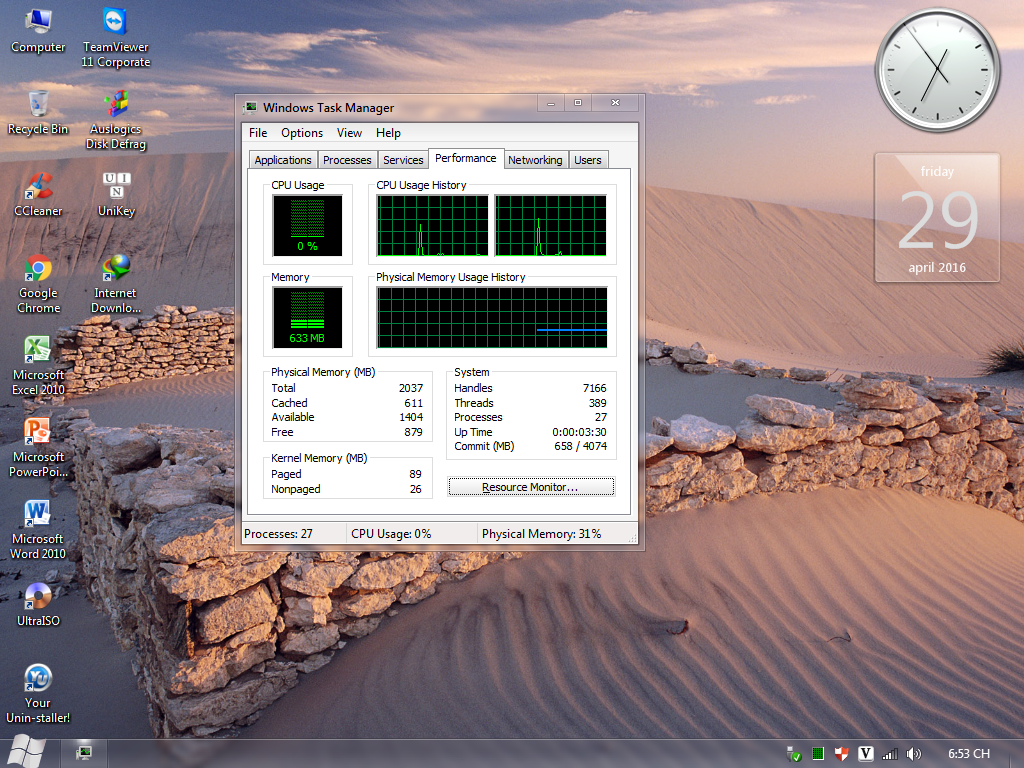Open the File menu
The width and height of the screenshot is (1024, 768).
(x=258, y=133)
